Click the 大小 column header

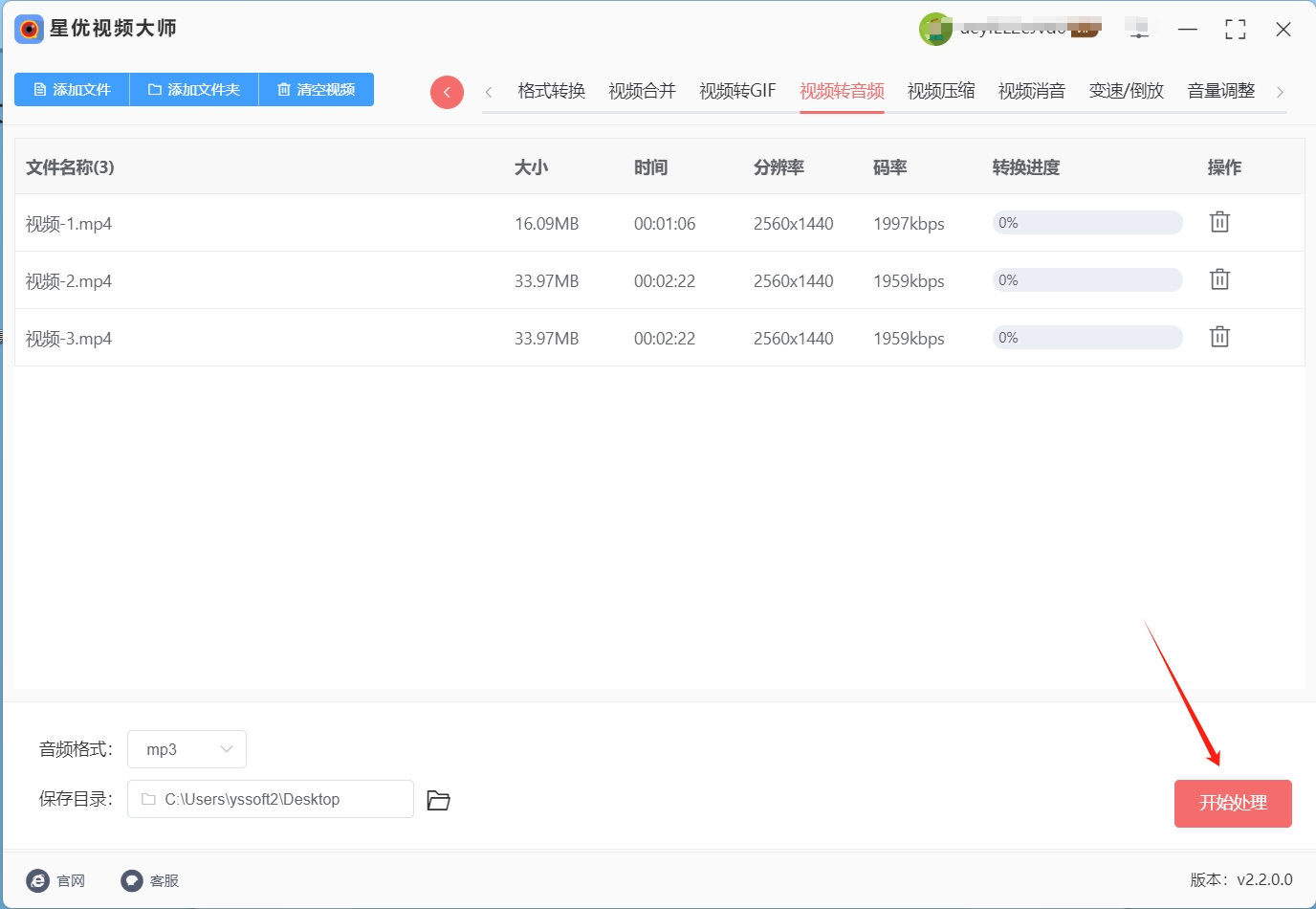532,167
